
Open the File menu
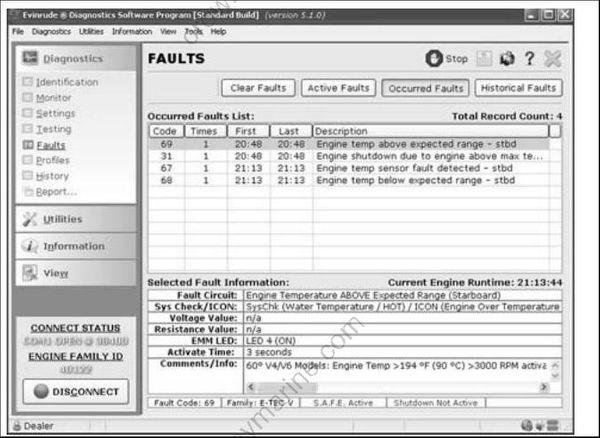click(18, 32)
